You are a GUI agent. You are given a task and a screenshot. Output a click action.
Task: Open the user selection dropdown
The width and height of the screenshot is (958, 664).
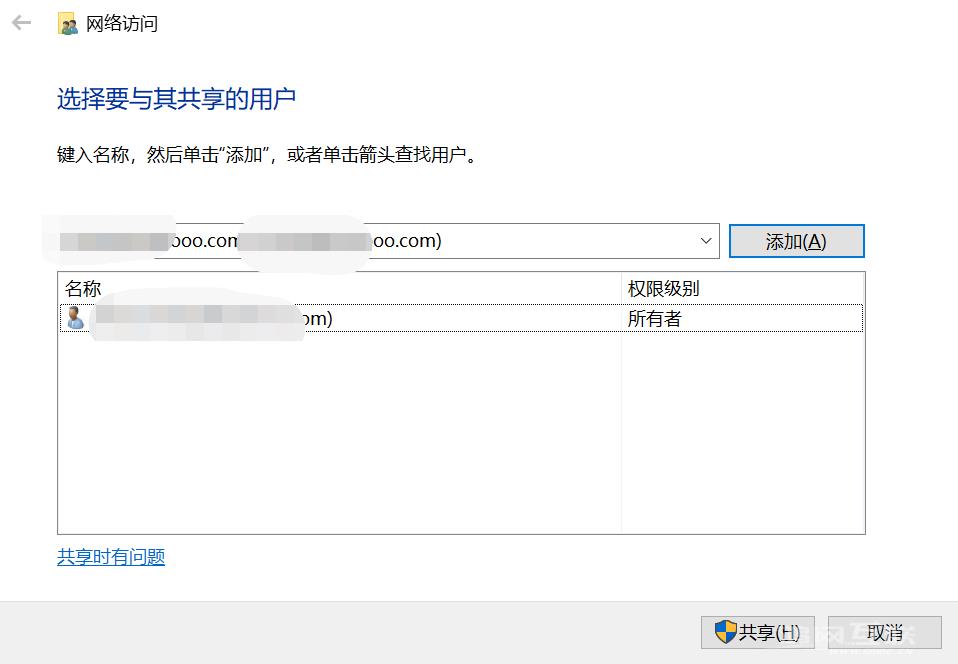click(705, 240)
